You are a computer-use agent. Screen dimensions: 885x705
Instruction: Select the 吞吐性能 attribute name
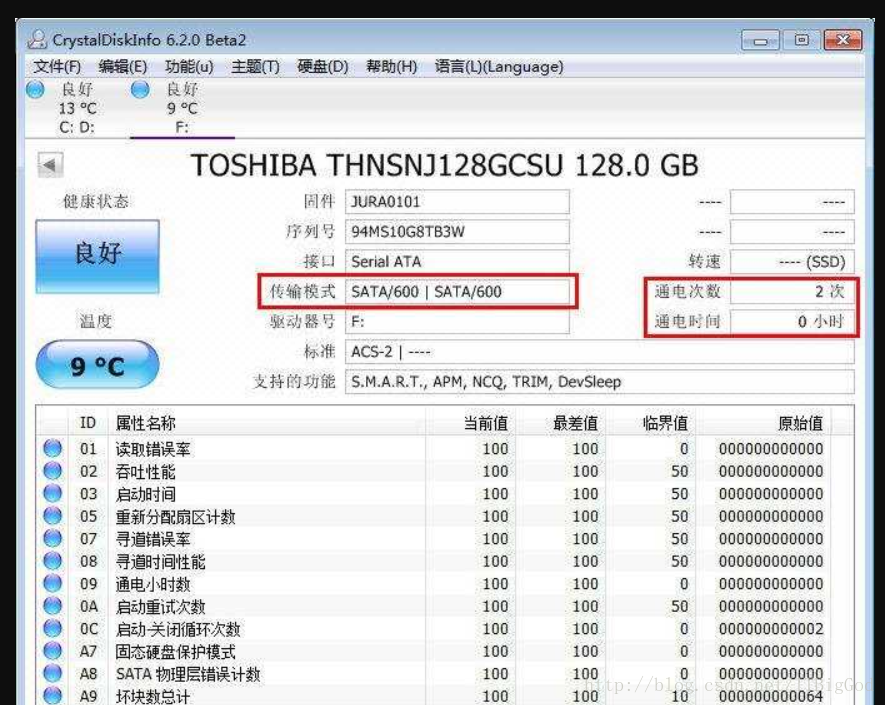point(146,472)
